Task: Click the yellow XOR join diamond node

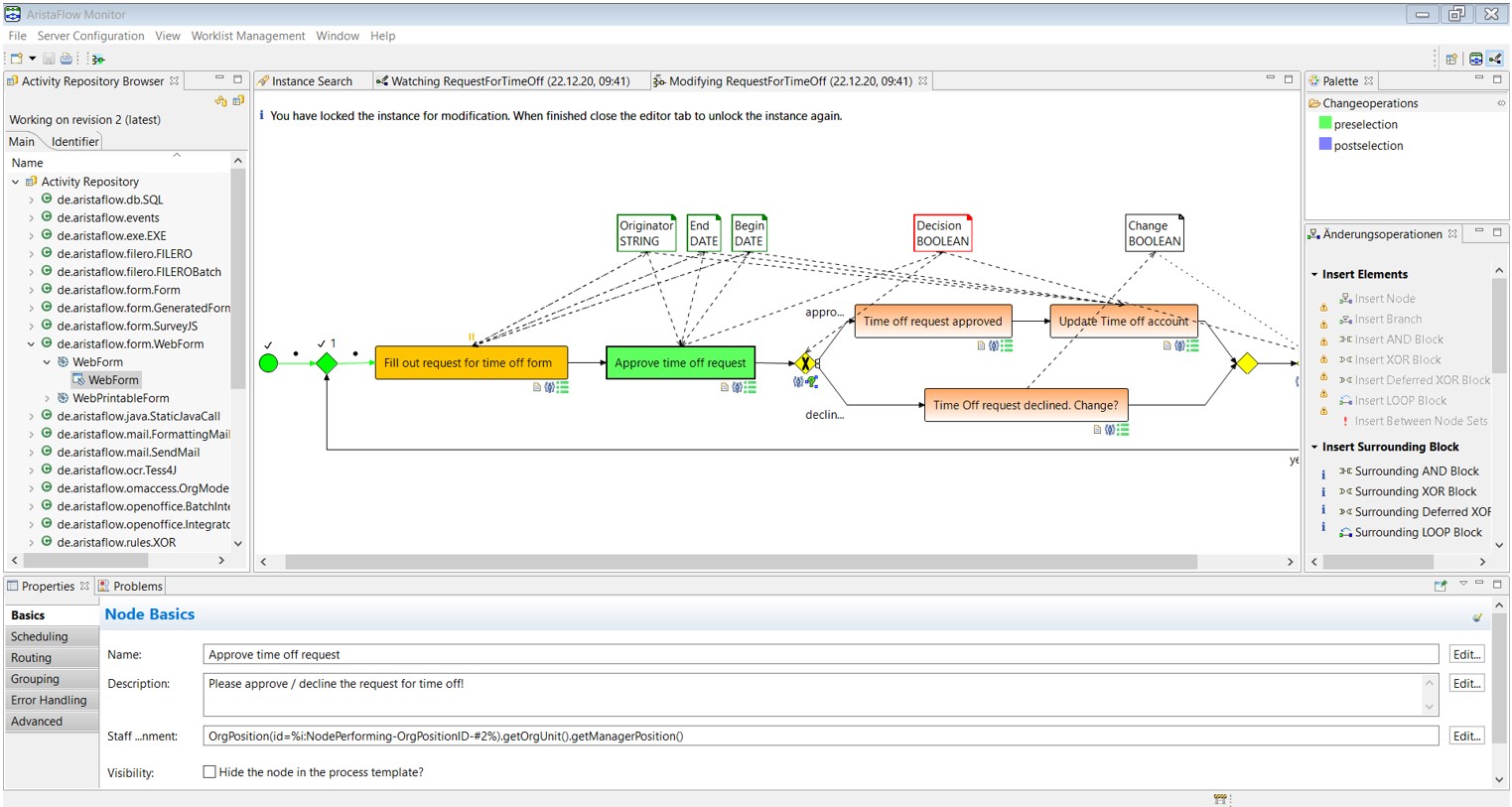Action: 1247,363
